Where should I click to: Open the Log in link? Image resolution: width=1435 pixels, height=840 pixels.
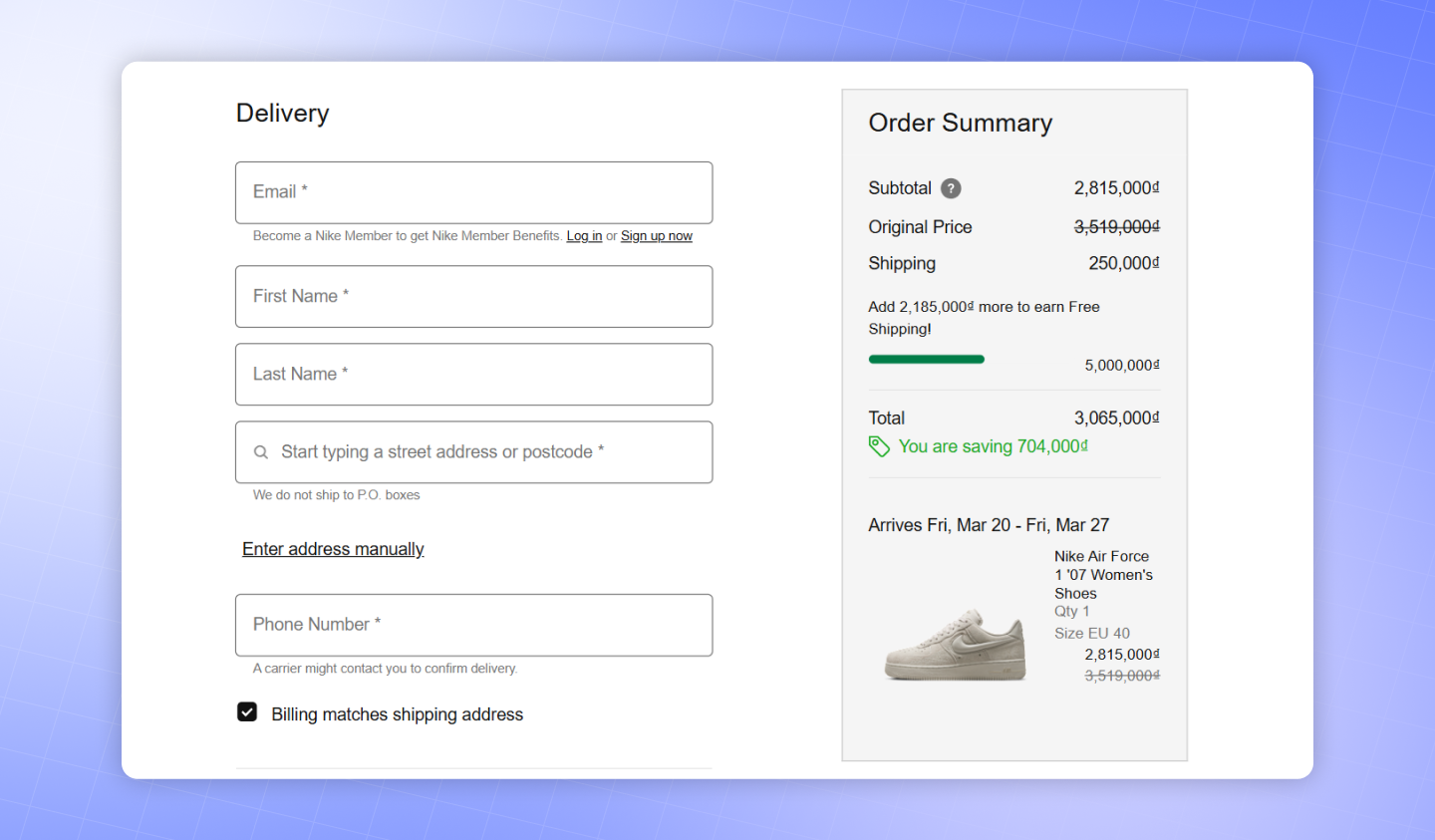point(584,235)
